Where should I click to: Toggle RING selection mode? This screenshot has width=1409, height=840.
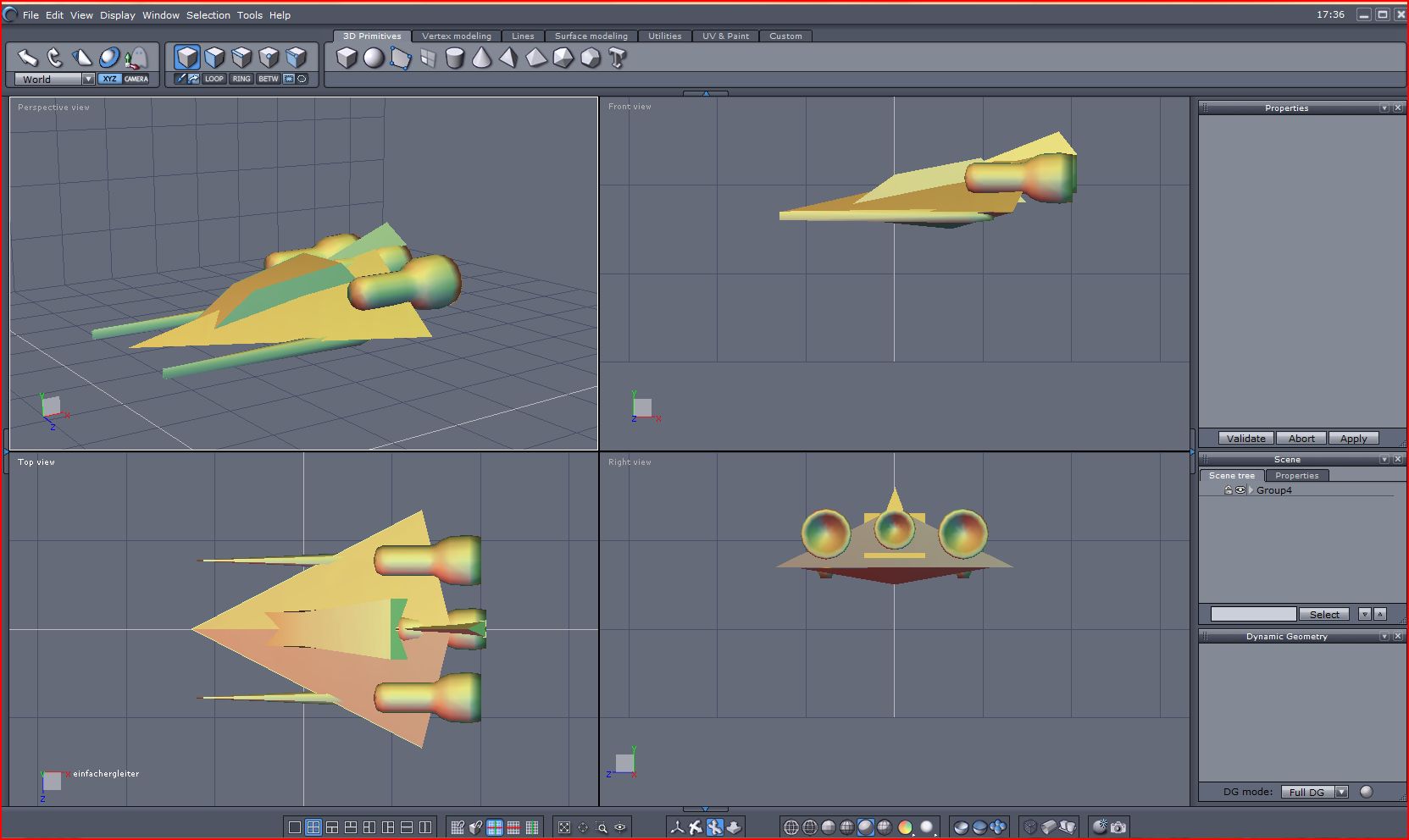click(x=241, y=79)
